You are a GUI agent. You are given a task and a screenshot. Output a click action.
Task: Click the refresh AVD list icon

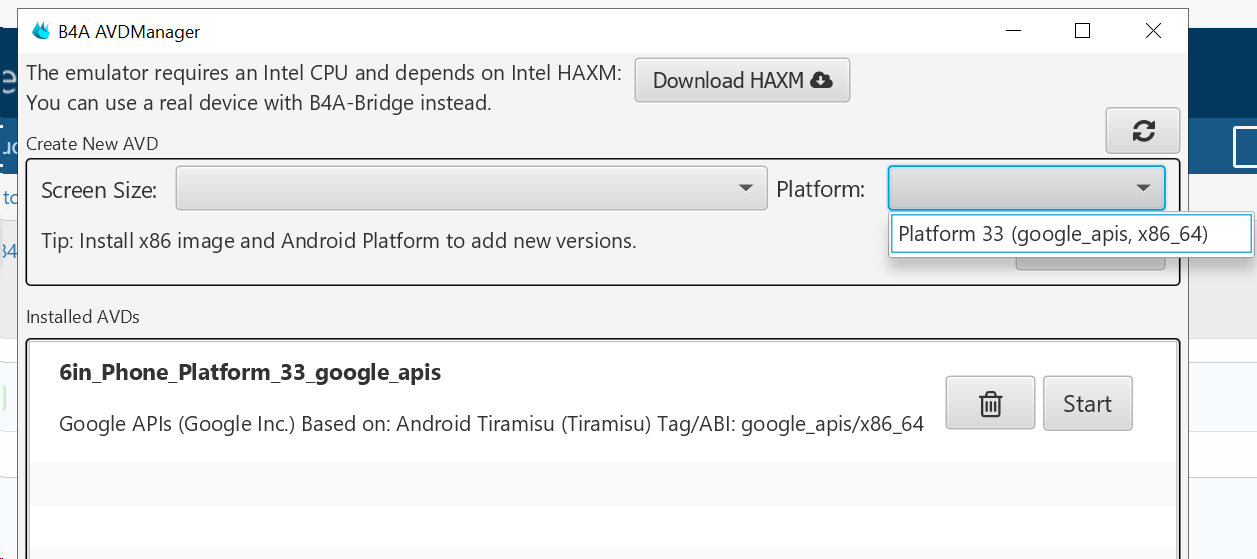(x=1143, y=131)
